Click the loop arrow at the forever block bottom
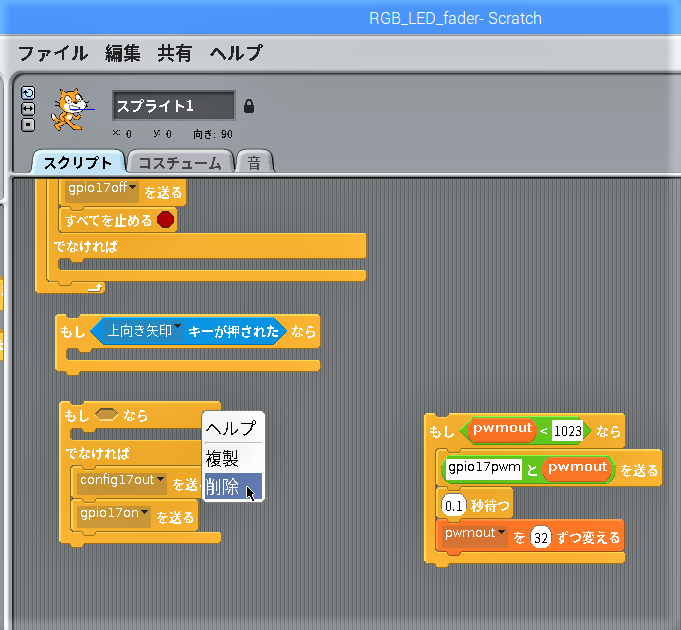This screenshot has width=681, height=630. point(95,287)
